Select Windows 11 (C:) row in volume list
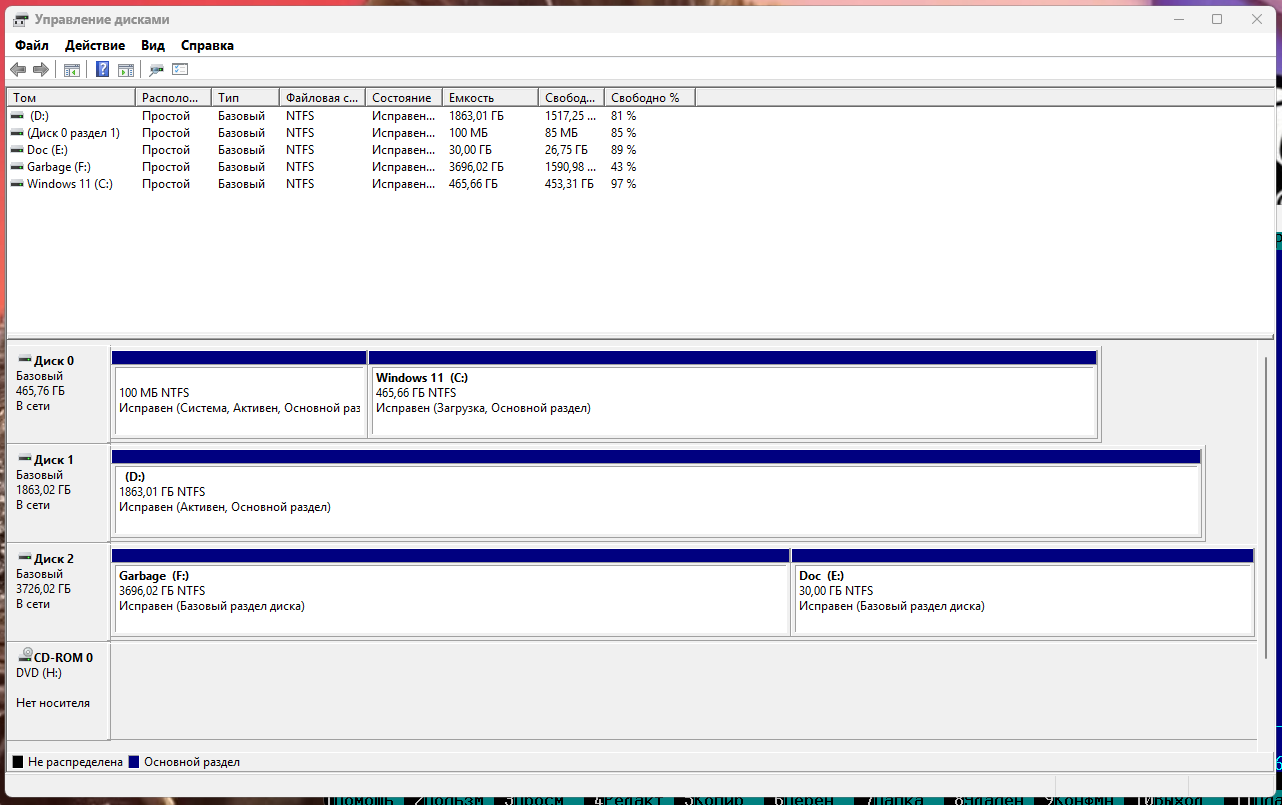This screenshot has width=1282, height=805. [69, 184]
